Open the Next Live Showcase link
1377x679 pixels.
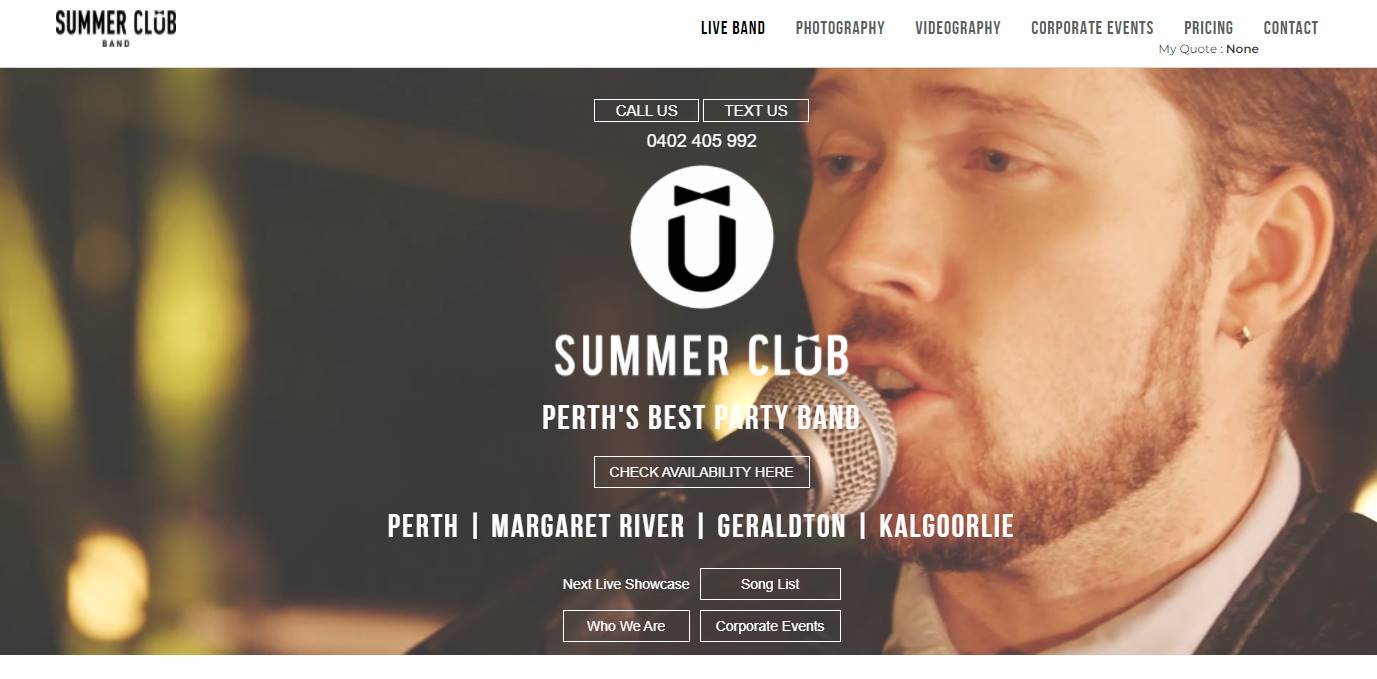coord(626,584)
